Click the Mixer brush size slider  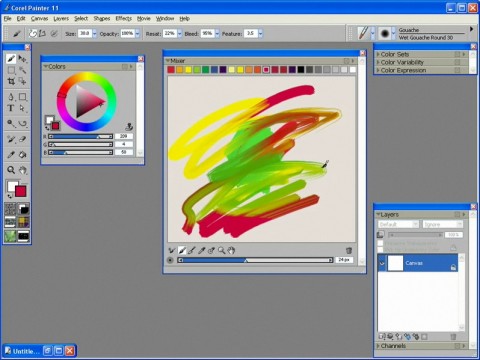tap(255, 260)
